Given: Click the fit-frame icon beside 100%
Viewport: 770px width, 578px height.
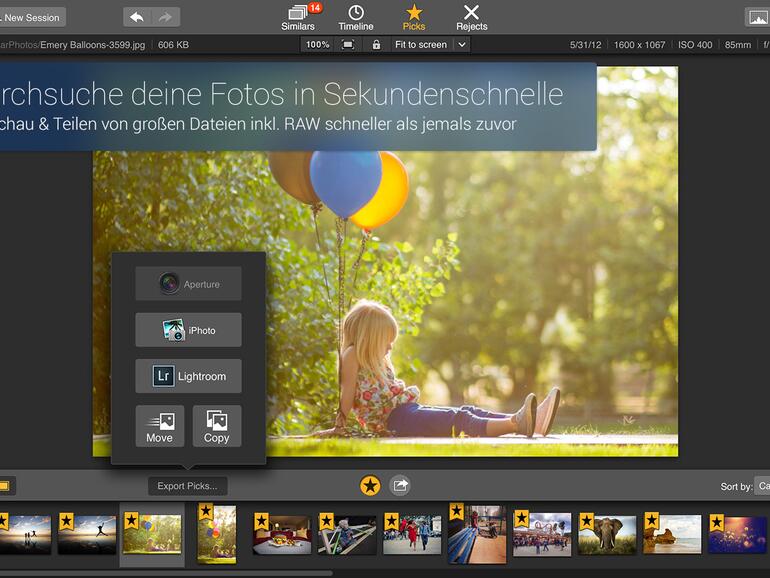Looking at the screenshot, I should pyautogui.click(x=348, y=45).
